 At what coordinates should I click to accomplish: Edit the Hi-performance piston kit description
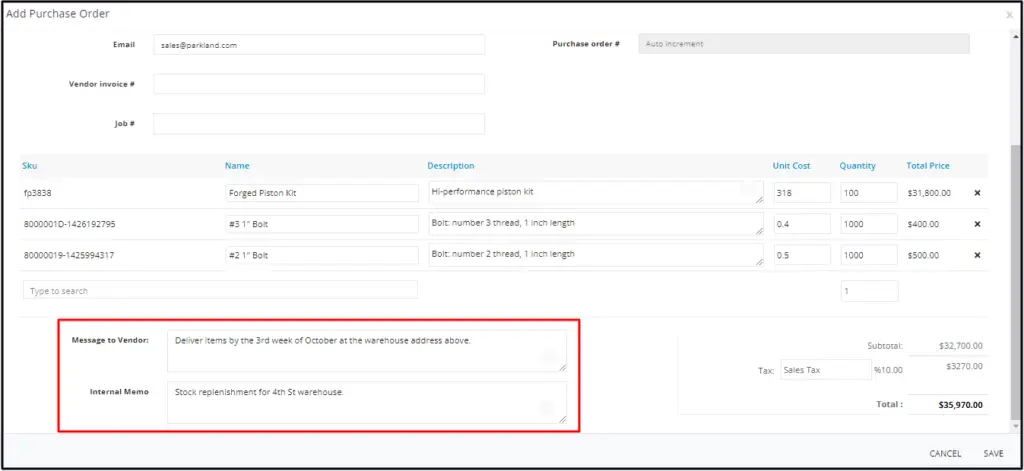pos(596,193)
